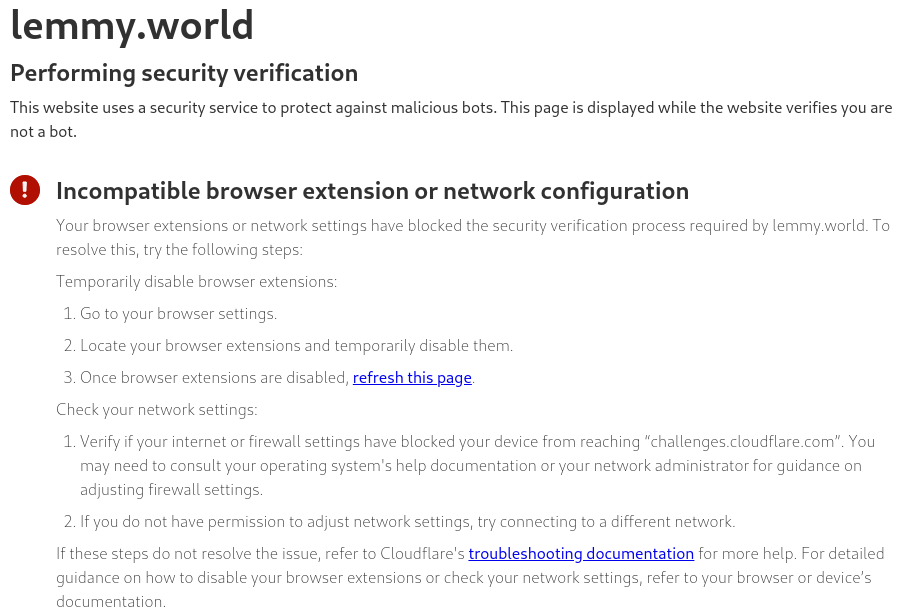905x615 pixels.
Task: Click the quoted challenges.cloudflare.com text
Action: pos(744,441)
